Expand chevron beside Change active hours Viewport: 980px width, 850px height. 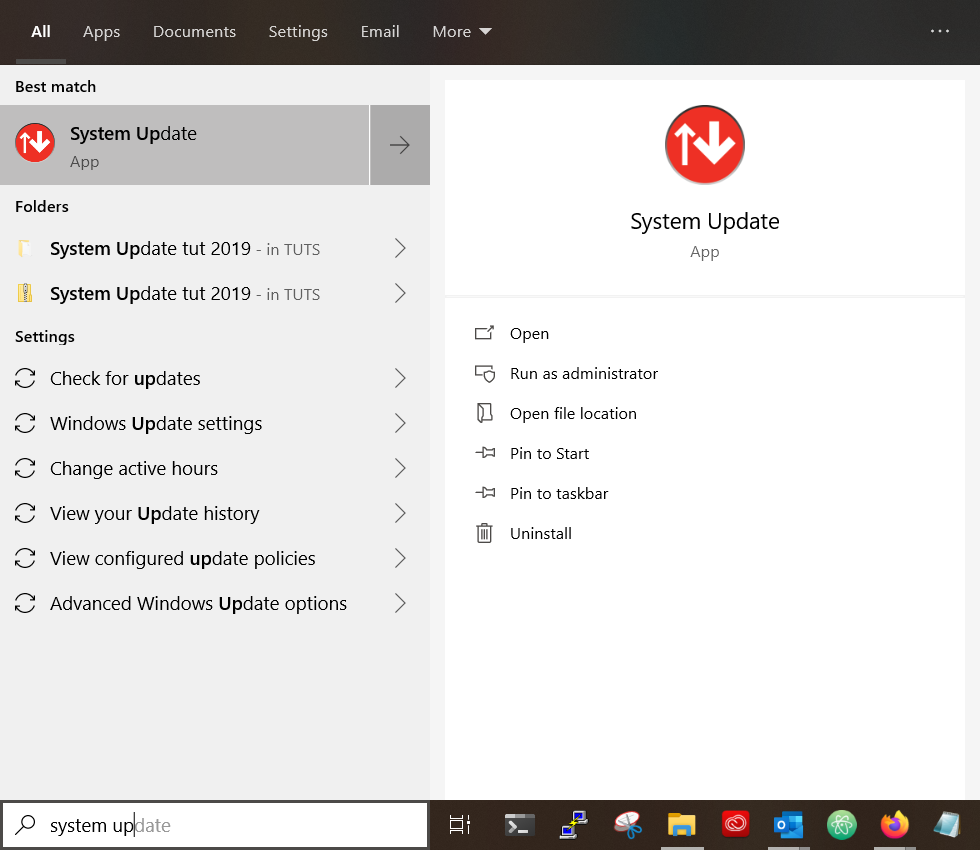click(x=401, y=469)
